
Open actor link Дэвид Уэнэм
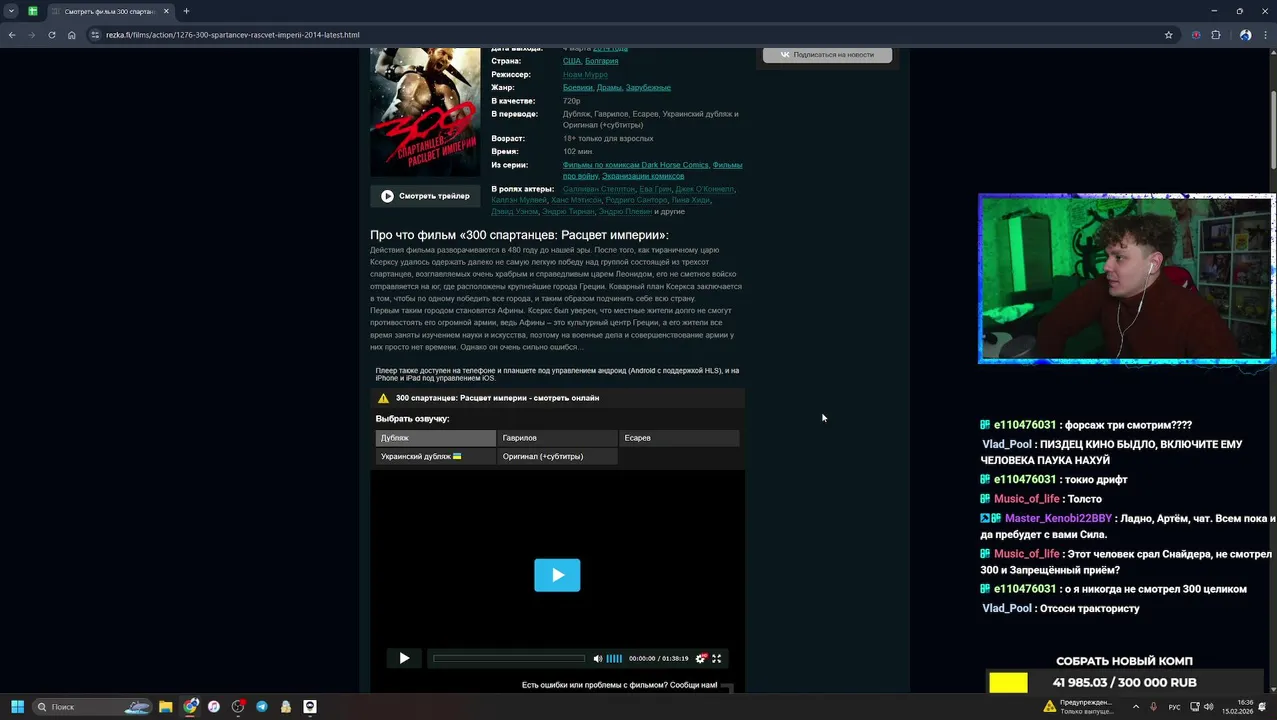[514, 212]
